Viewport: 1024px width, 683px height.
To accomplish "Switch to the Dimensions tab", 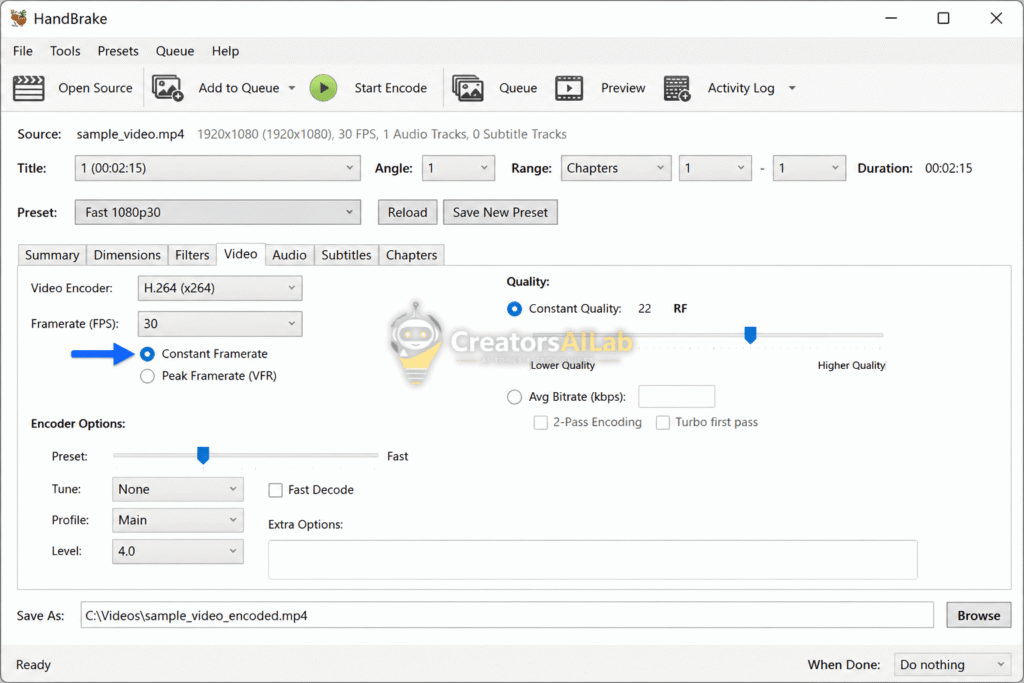I will coord(127,255).
